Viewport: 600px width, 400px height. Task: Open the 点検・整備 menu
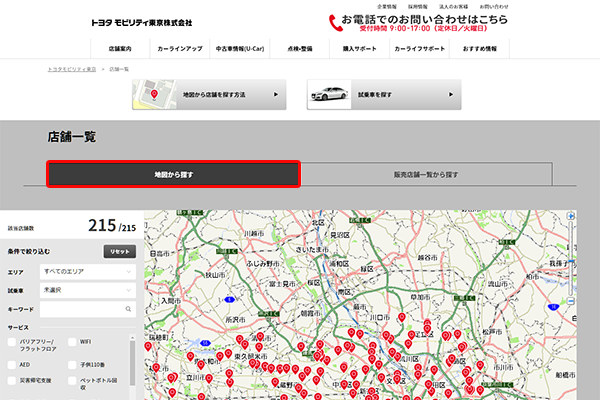pos(300,49)
